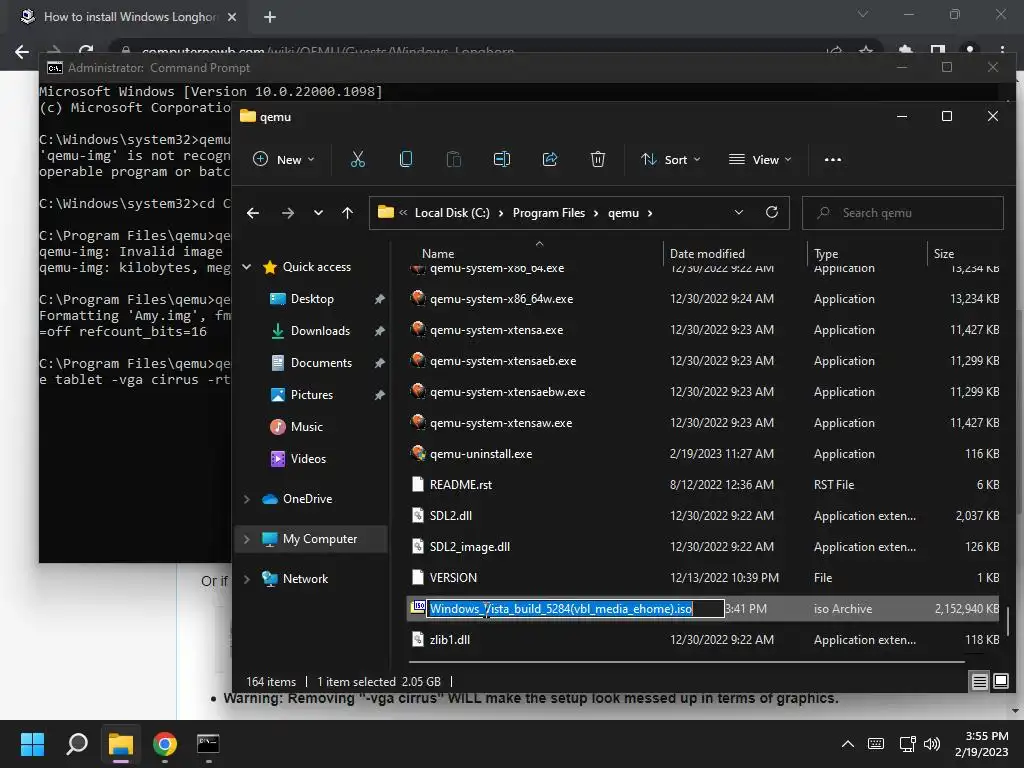Click Program Files breadcrumb
The image size is (1024, 768).
tap(549, 213)
